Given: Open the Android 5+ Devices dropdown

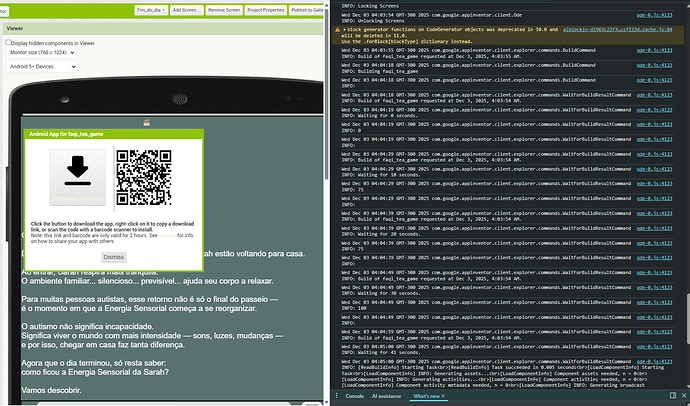Looking at the screenshot, I should coord(41,66).
